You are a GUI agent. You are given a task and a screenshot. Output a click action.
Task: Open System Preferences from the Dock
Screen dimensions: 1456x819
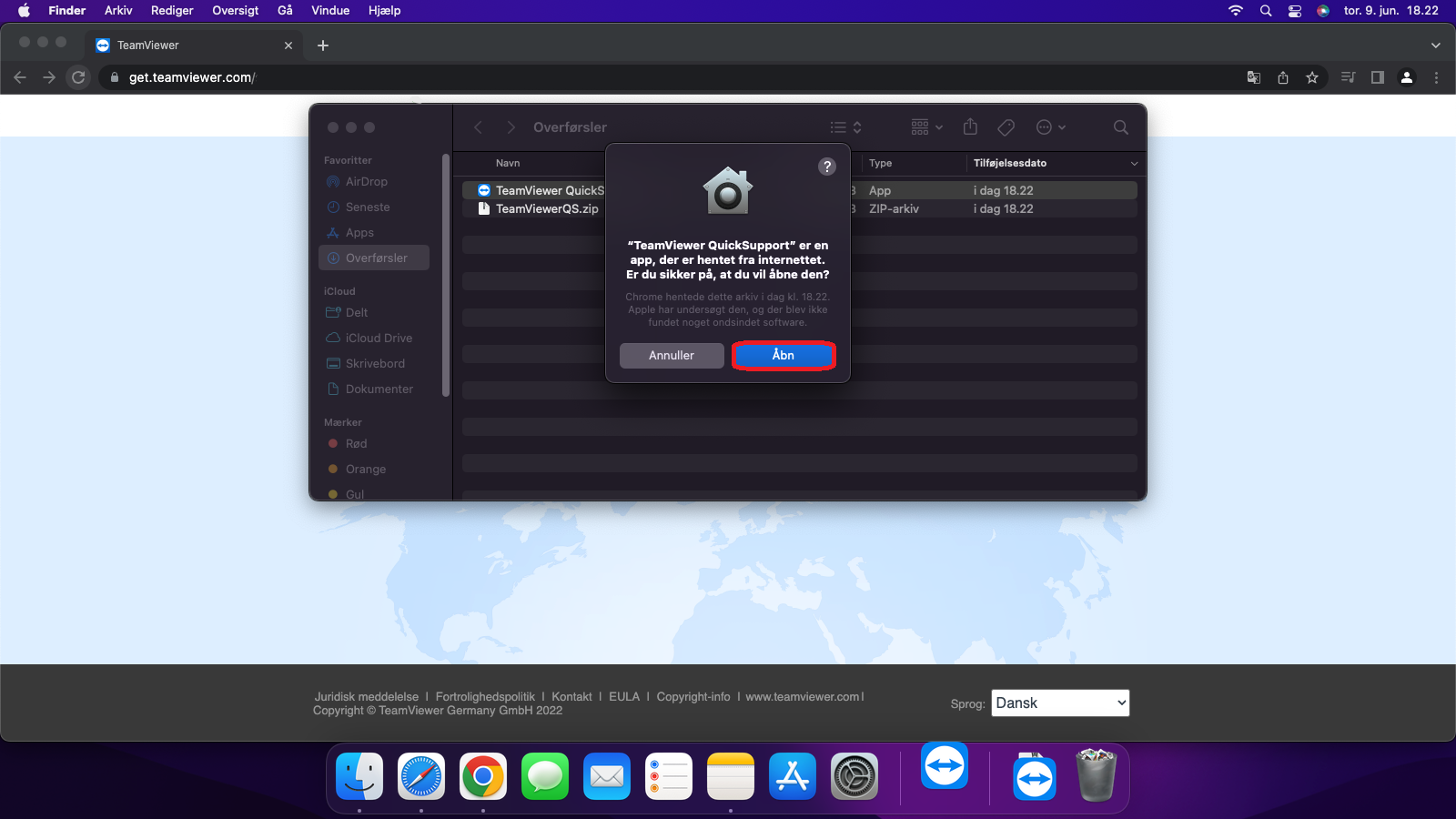click(x=854, y=776)
